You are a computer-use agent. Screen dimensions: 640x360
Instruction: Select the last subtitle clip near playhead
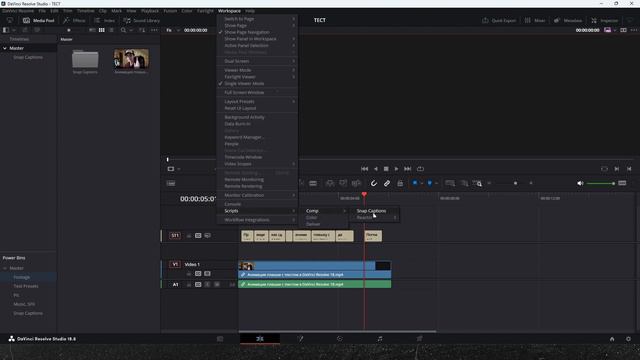pyautogui.click(x=373, y=236)
